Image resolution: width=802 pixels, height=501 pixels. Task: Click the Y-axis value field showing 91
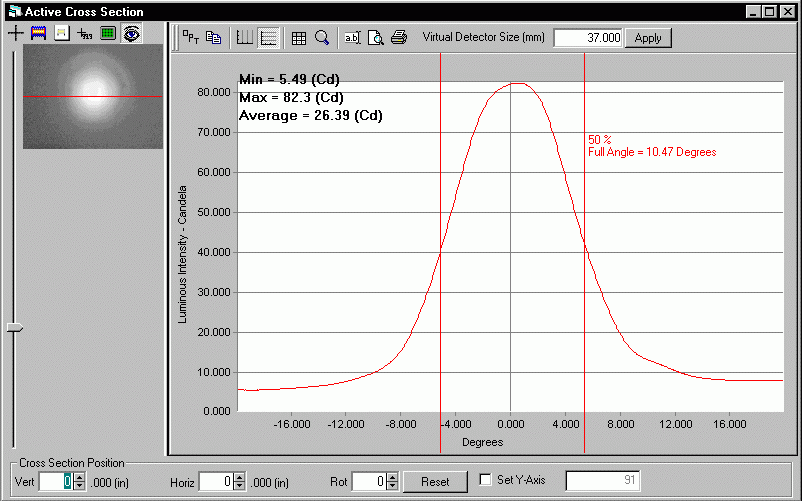coord(603,480)
